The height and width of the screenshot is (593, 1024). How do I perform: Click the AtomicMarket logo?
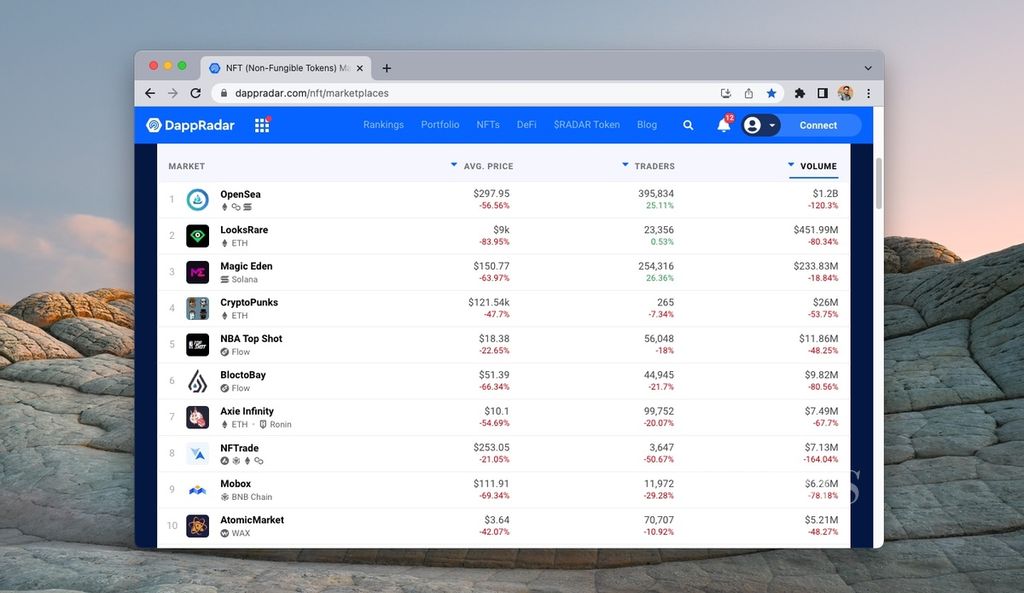(197, 526)
